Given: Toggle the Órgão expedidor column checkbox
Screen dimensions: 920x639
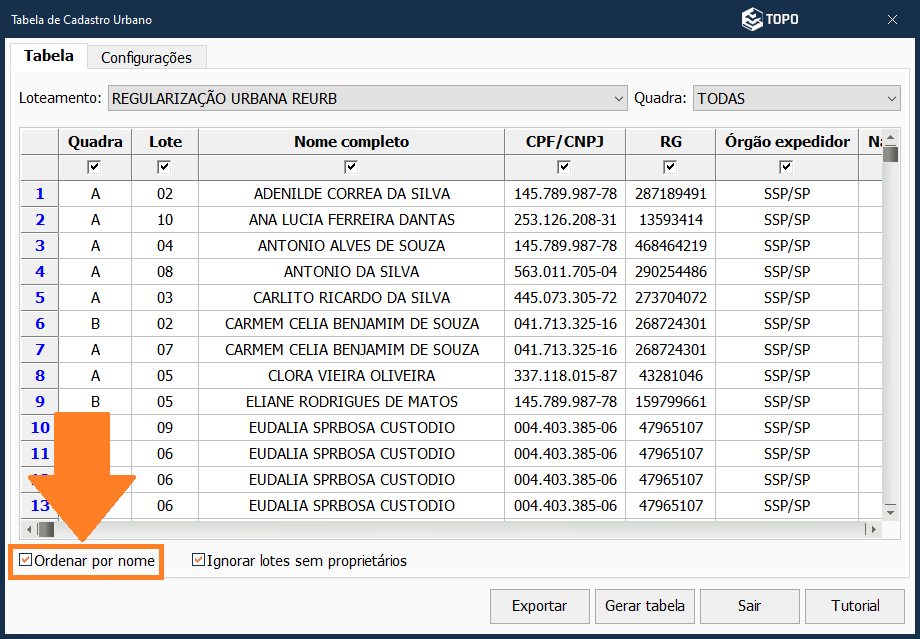Looking at the screenshot, I should click(786, 167).
